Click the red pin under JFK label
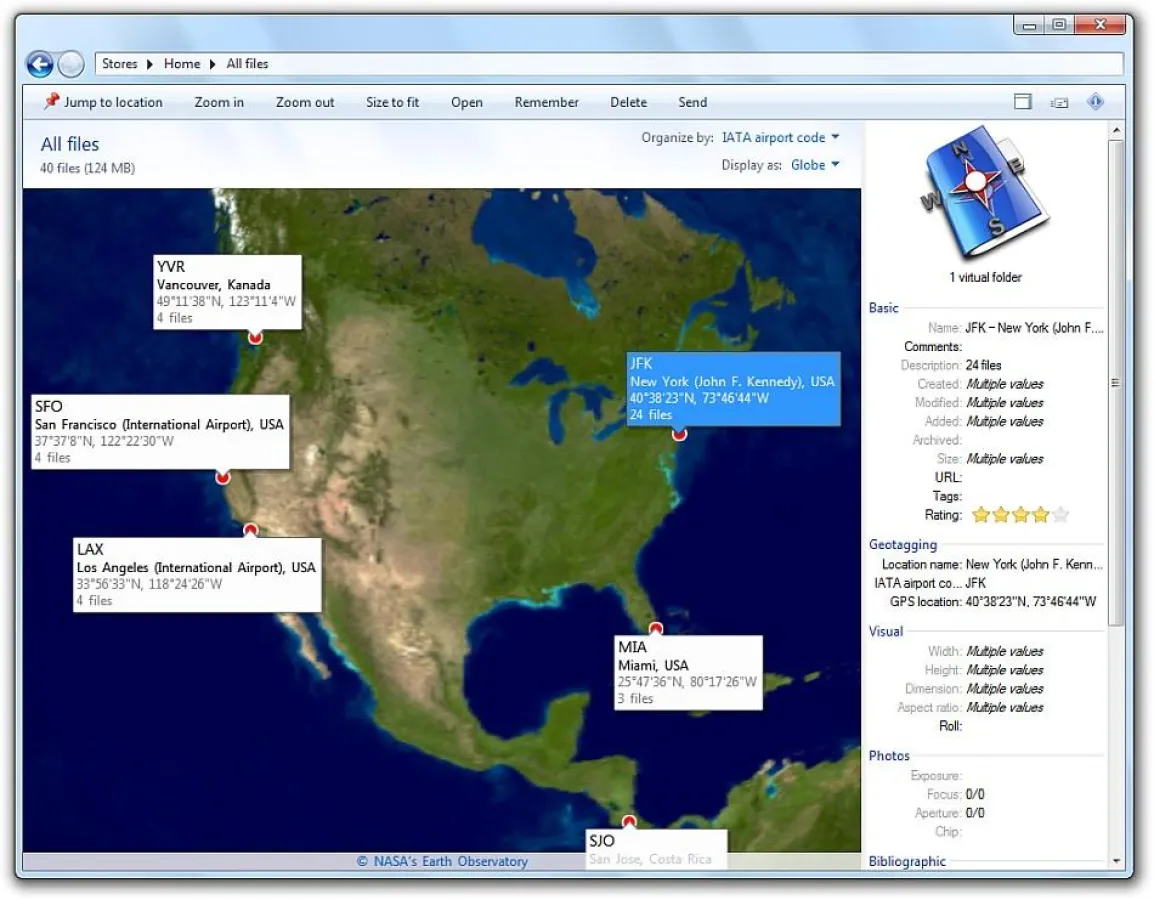1154x900 pixels. (680, 433)
